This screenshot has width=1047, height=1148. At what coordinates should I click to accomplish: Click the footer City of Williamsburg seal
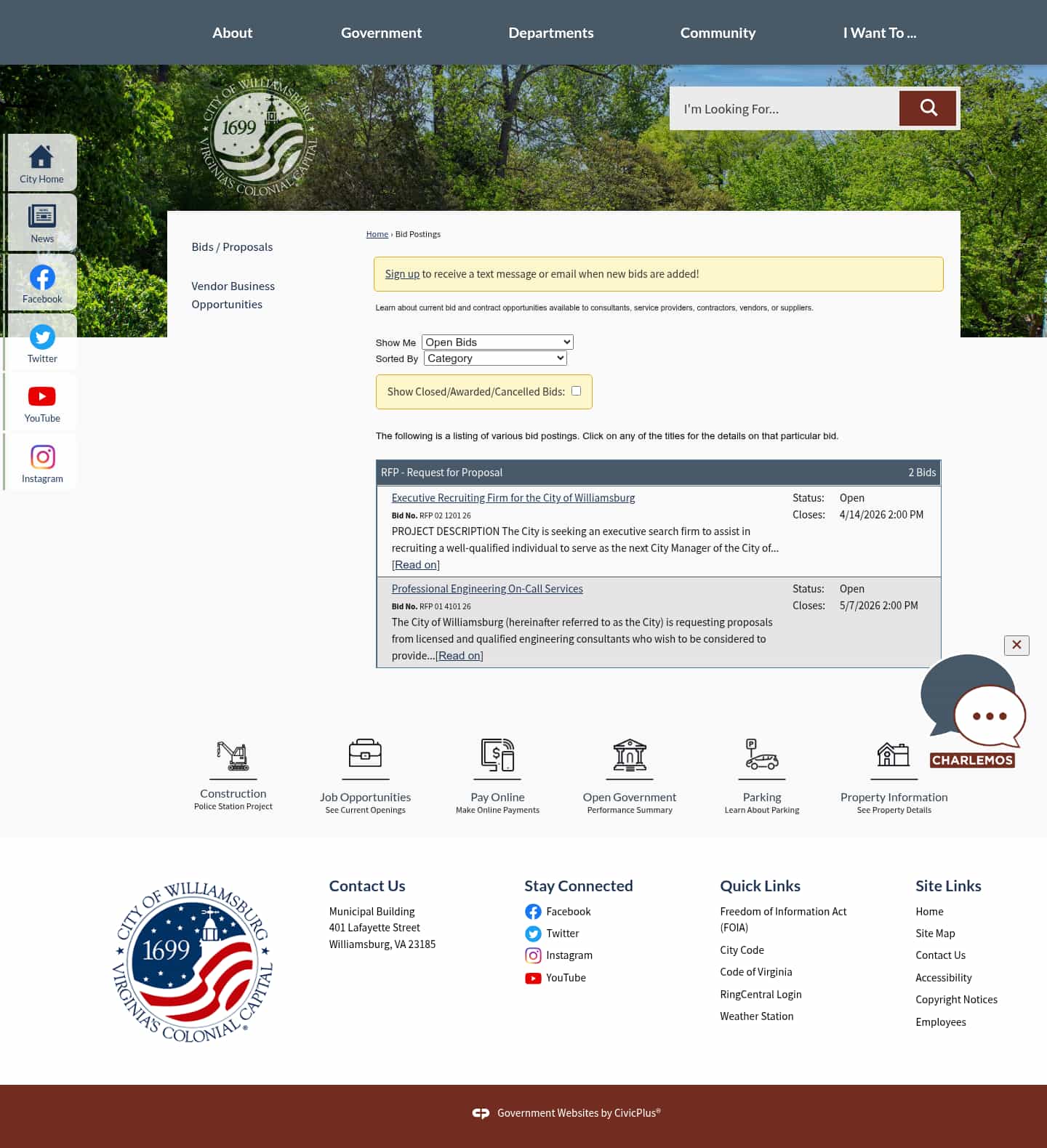point(193,961)
